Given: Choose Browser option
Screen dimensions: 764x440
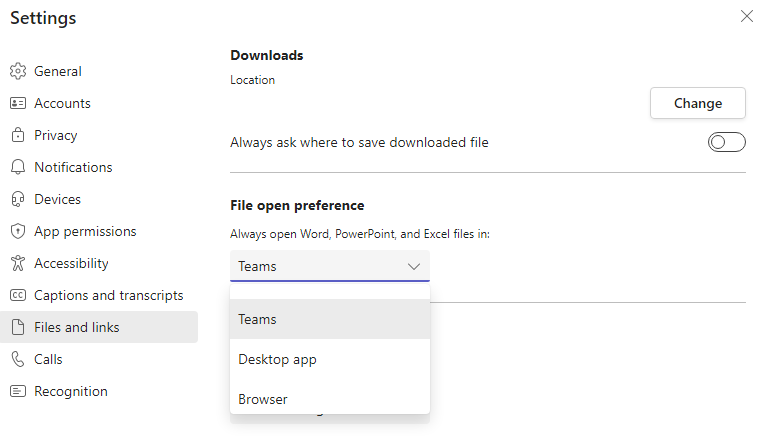Looking at the screenshot, I should (x=330, y=399).
